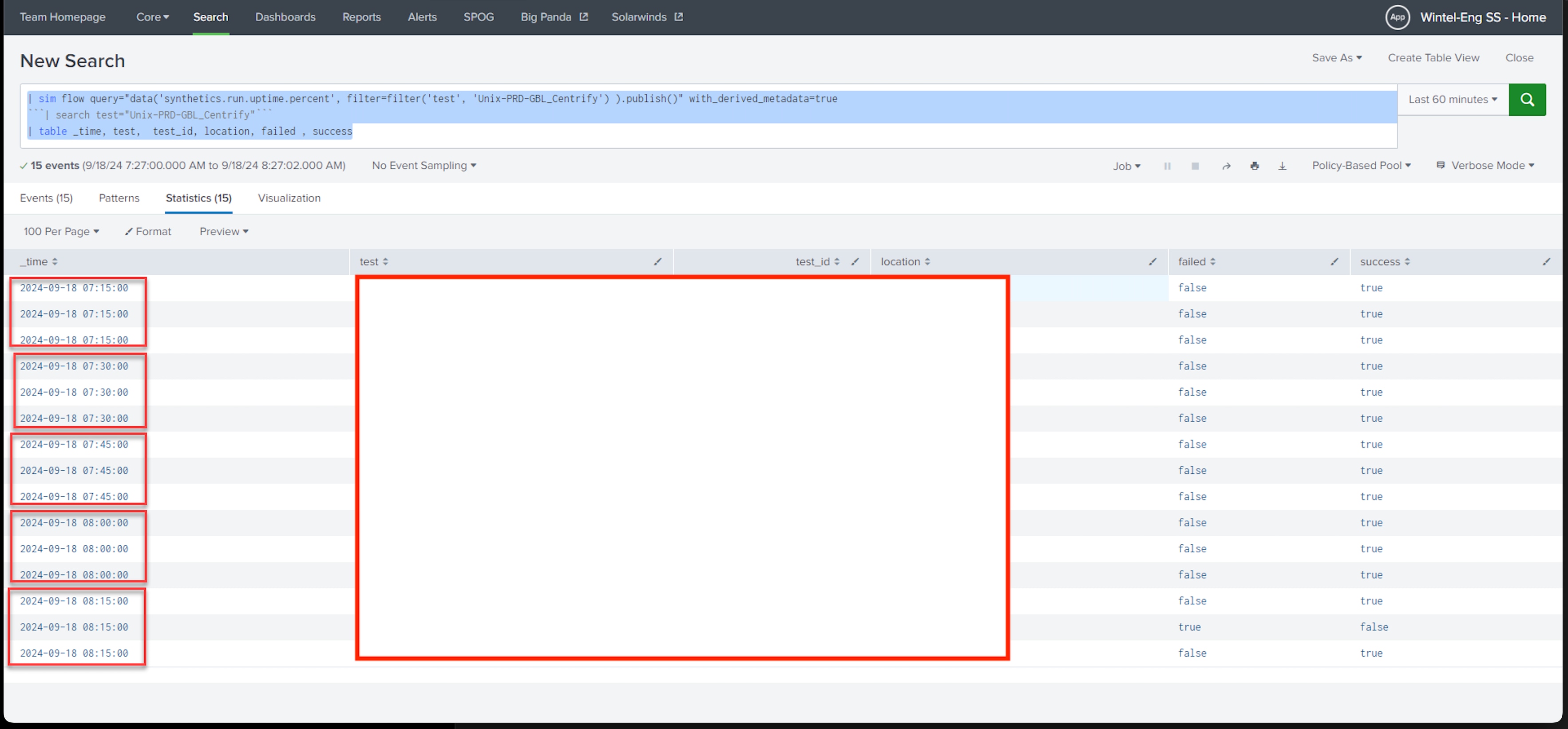Open the Visualization tab
1568x729 pixels.
[289, 198]
